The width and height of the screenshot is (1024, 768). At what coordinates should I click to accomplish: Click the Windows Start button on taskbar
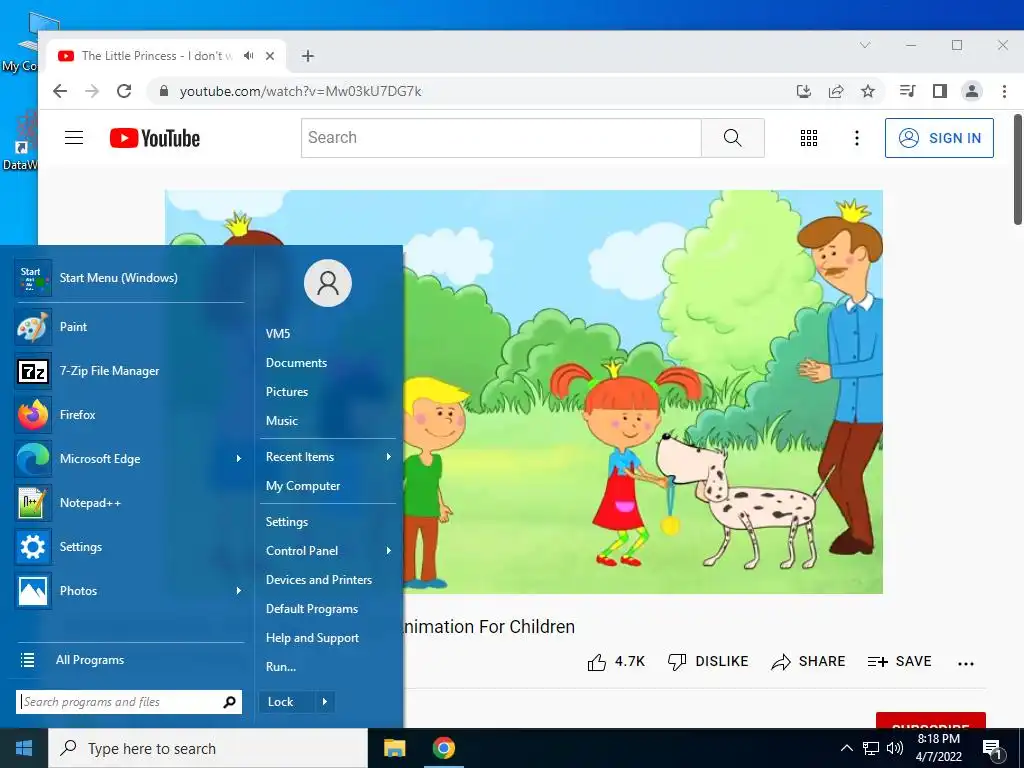pos(24,748)
